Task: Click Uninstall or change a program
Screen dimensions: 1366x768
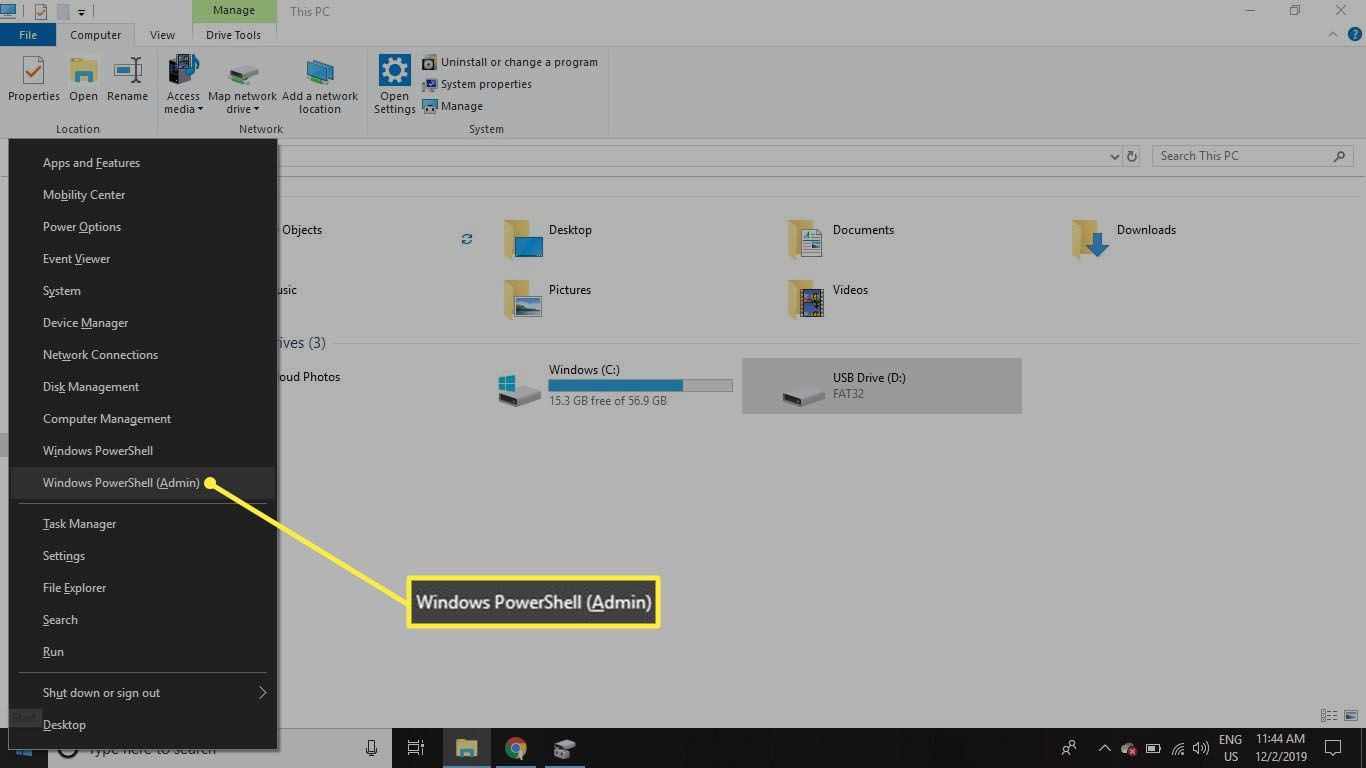Action: pos(510,62)
